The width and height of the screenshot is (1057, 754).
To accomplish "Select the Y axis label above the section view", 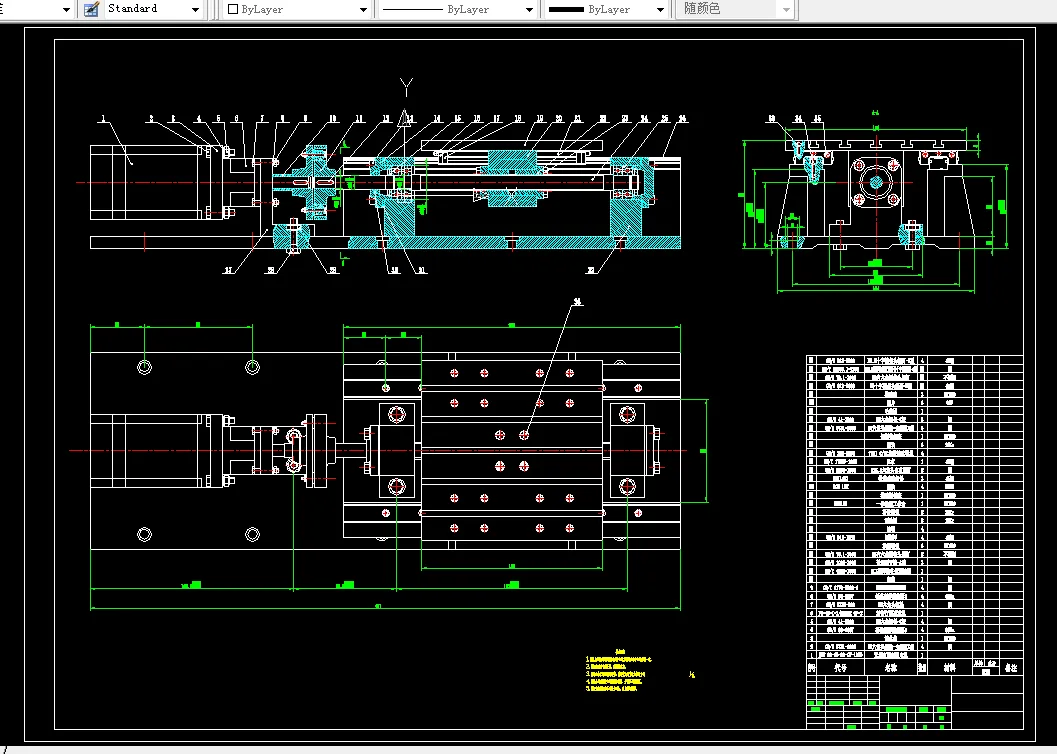I will (406, 86).
